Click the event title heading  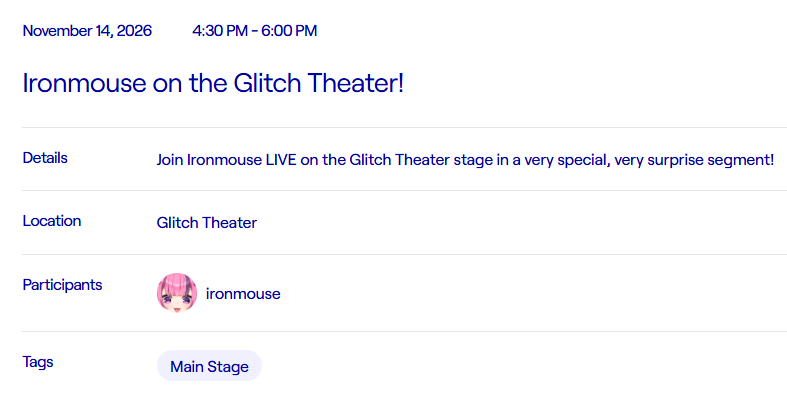pos(213,83)
